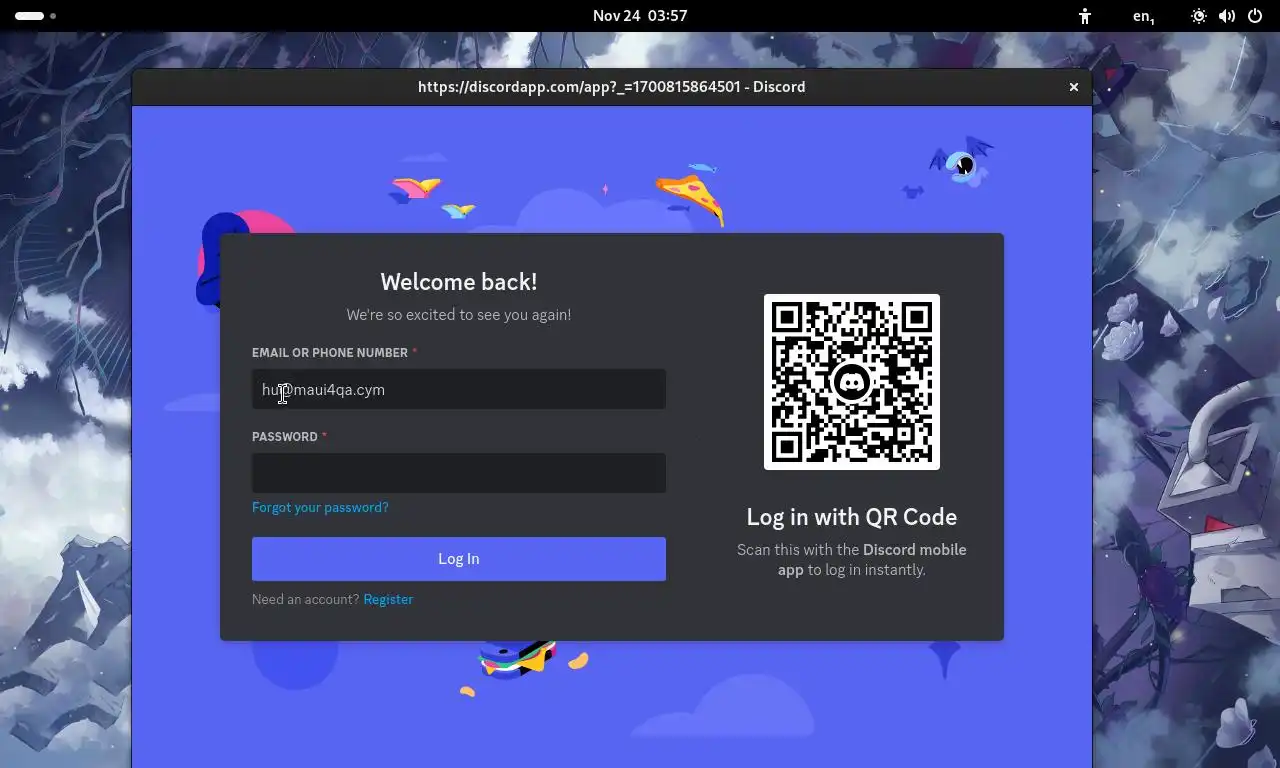Click the Log In button

click(458, 559)
